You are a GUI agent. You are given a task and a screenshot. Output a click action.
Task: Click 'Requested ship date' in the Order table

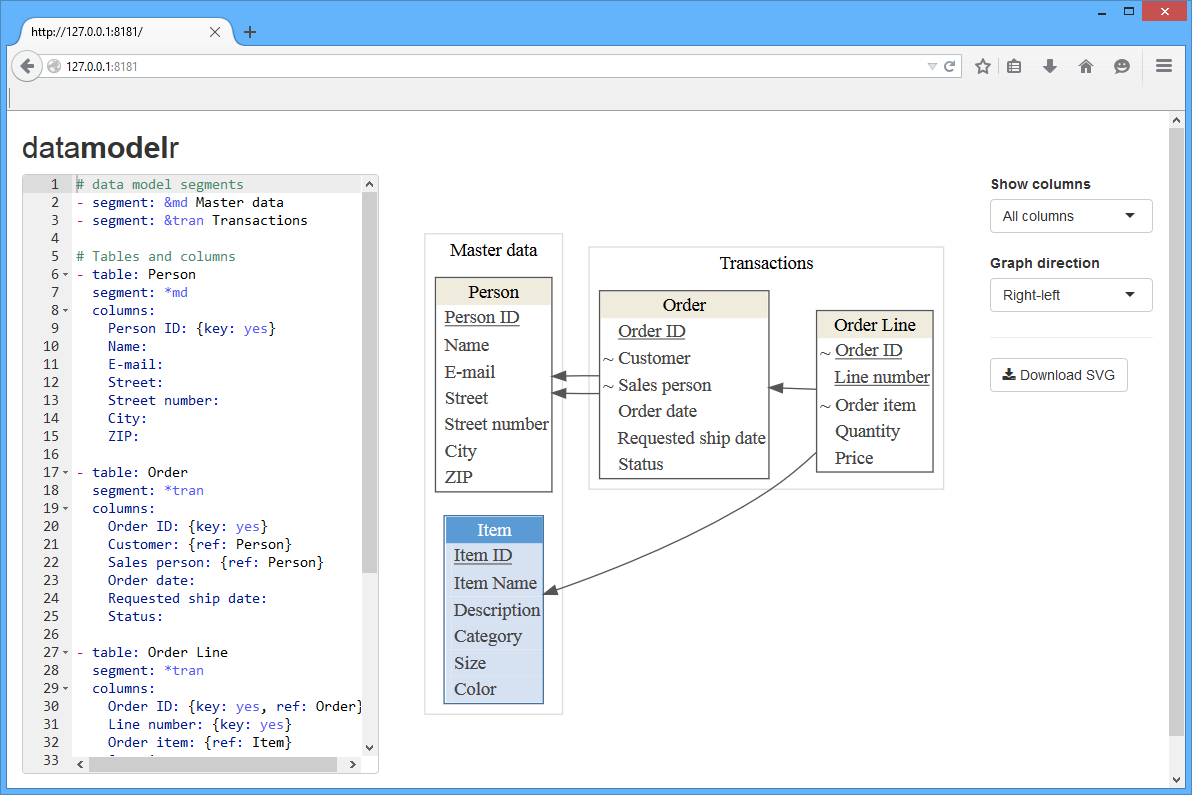click(691, 439)
